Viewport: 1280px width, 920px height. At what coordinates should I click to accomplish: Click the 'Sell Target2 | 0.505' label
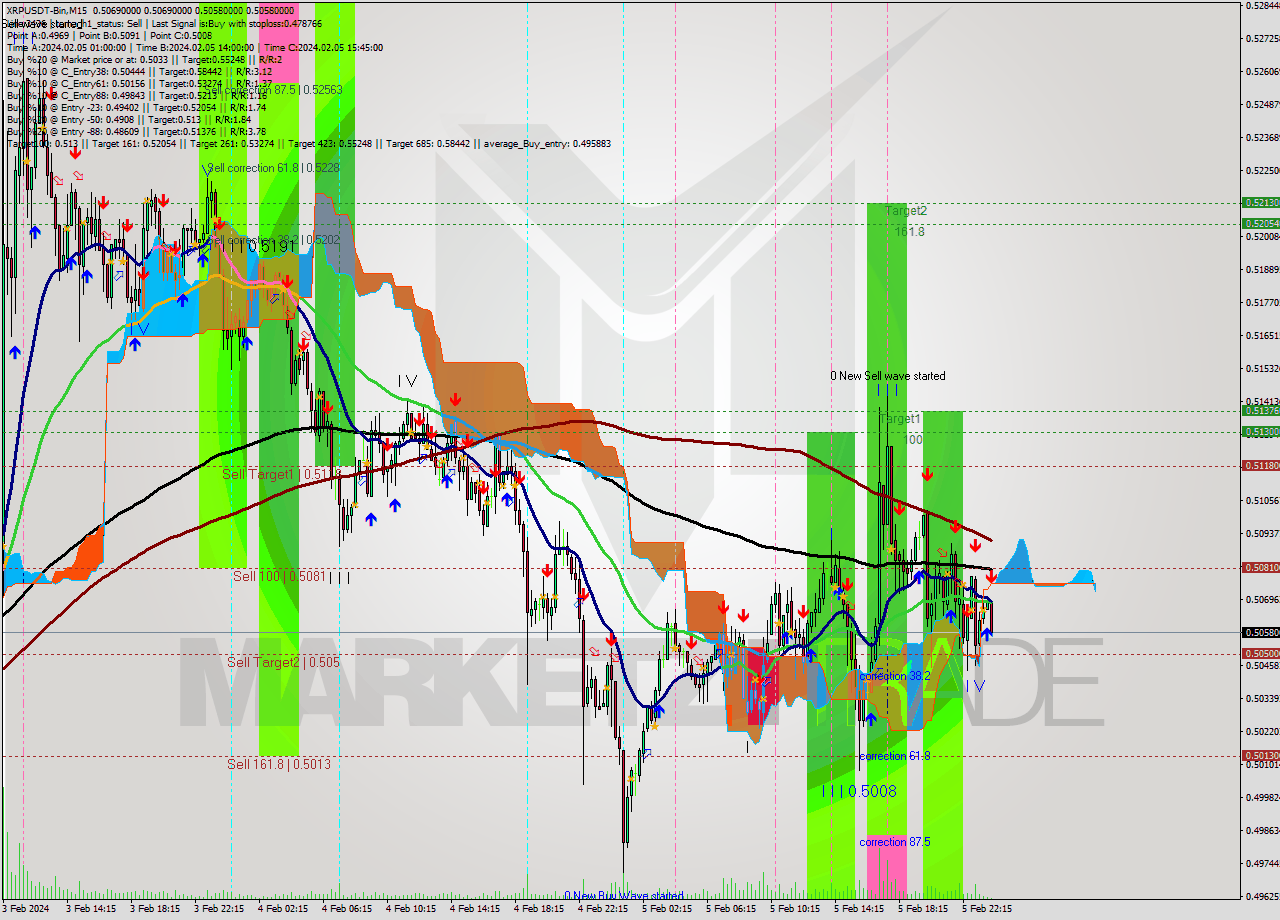coord(283,662)
